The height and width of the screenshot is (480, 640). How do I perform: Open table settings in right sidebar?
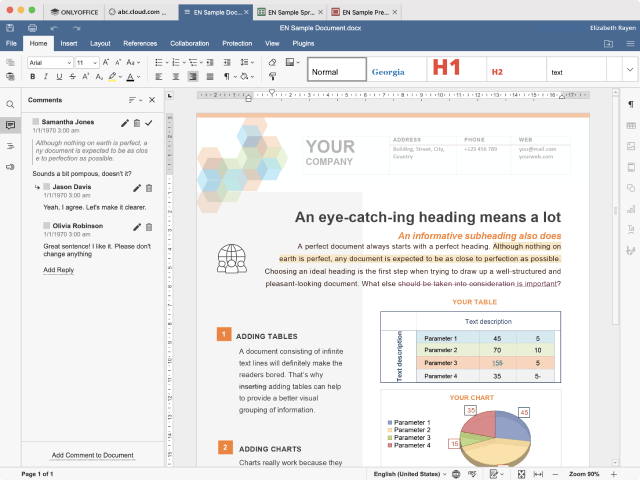point(630,125)
